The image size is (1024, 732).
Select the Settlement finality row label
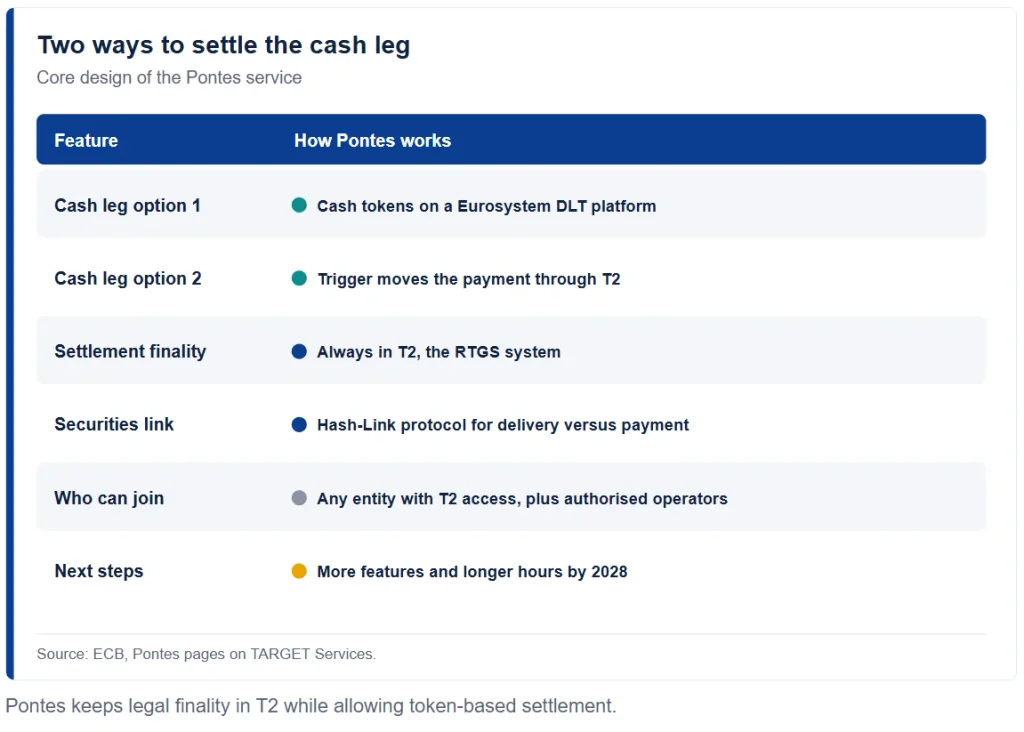pyautogui.click(x=130, y=351)
